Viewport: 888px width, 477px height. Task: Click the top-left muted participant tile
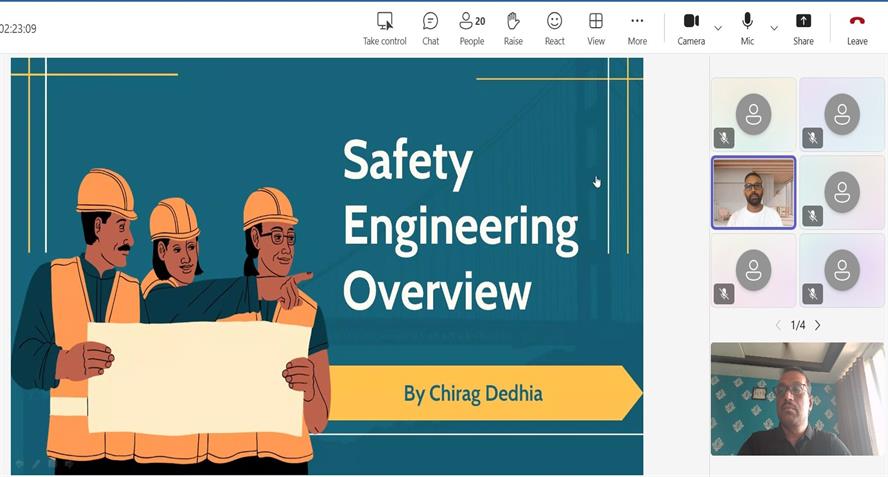pyautogui.click(x=753, y=114)
